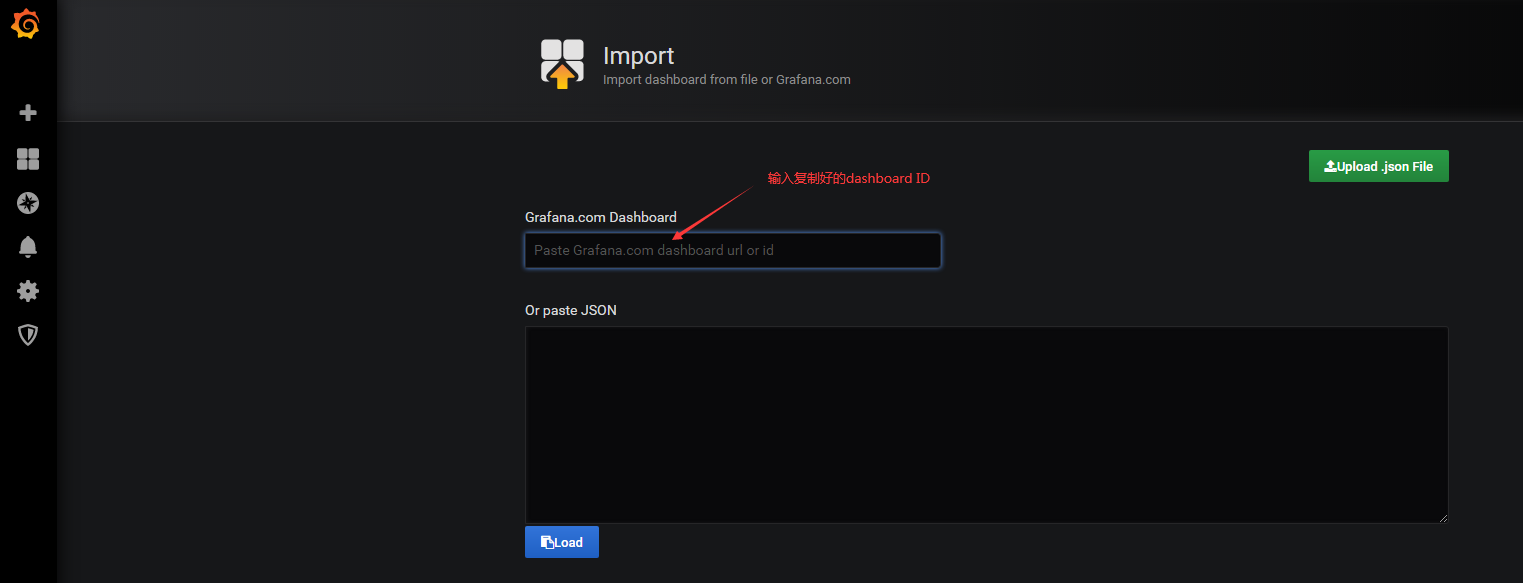Viewport: 1523px width, 583px height.
Task: Click the resize handle of the JSON text area
Action: point(1442,517)
